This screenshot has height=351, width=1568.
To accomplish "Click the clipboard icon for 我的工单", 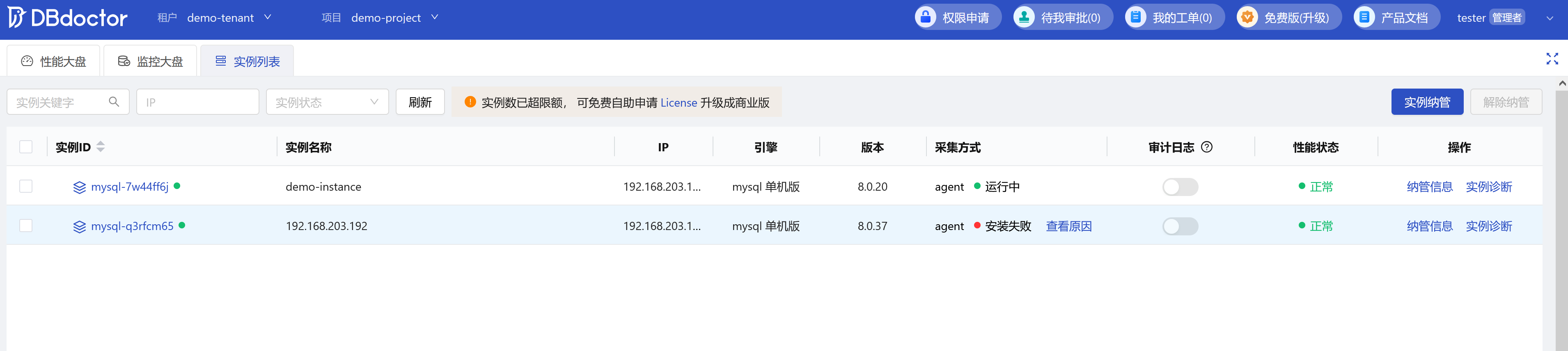I will click(1135, 17).
